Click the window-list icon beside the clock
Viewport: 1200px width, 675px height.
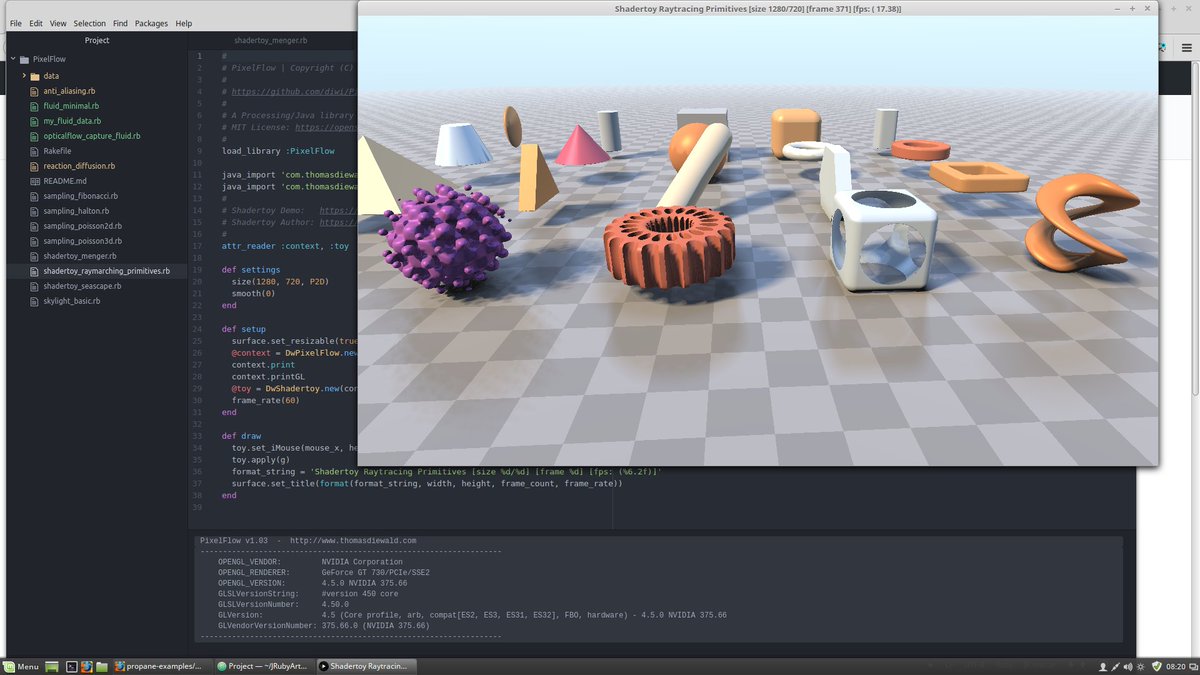(x=1193, y=665)
